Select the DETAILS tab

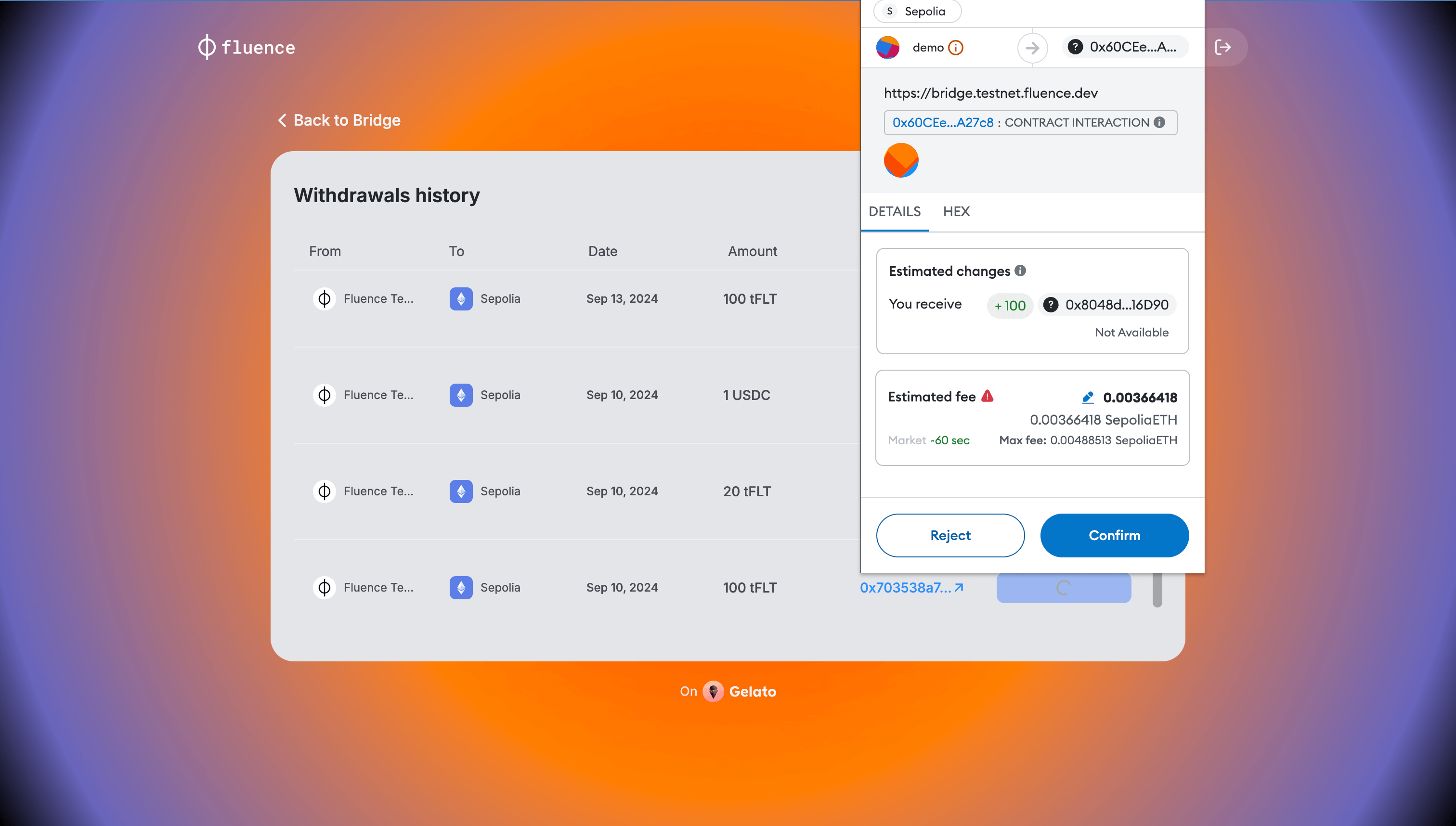[895, 212]
